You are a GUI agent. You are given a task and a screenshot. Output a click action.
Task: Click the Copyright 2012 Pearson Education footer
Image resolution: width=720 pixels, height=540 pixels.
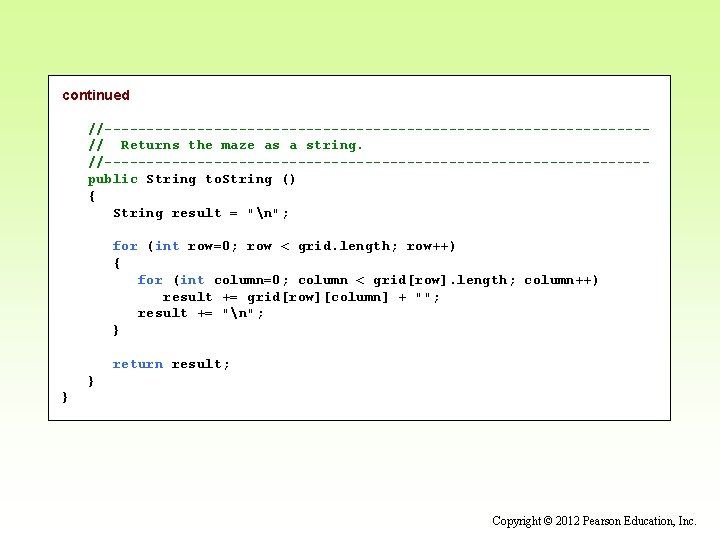point(594,521)
